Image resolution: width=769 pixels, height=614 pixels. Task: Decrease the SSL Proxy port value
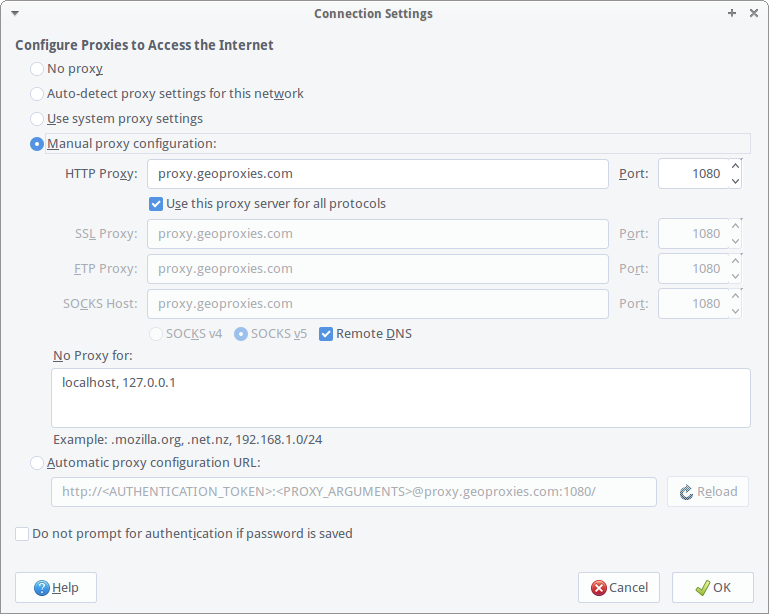pos(735,241)
